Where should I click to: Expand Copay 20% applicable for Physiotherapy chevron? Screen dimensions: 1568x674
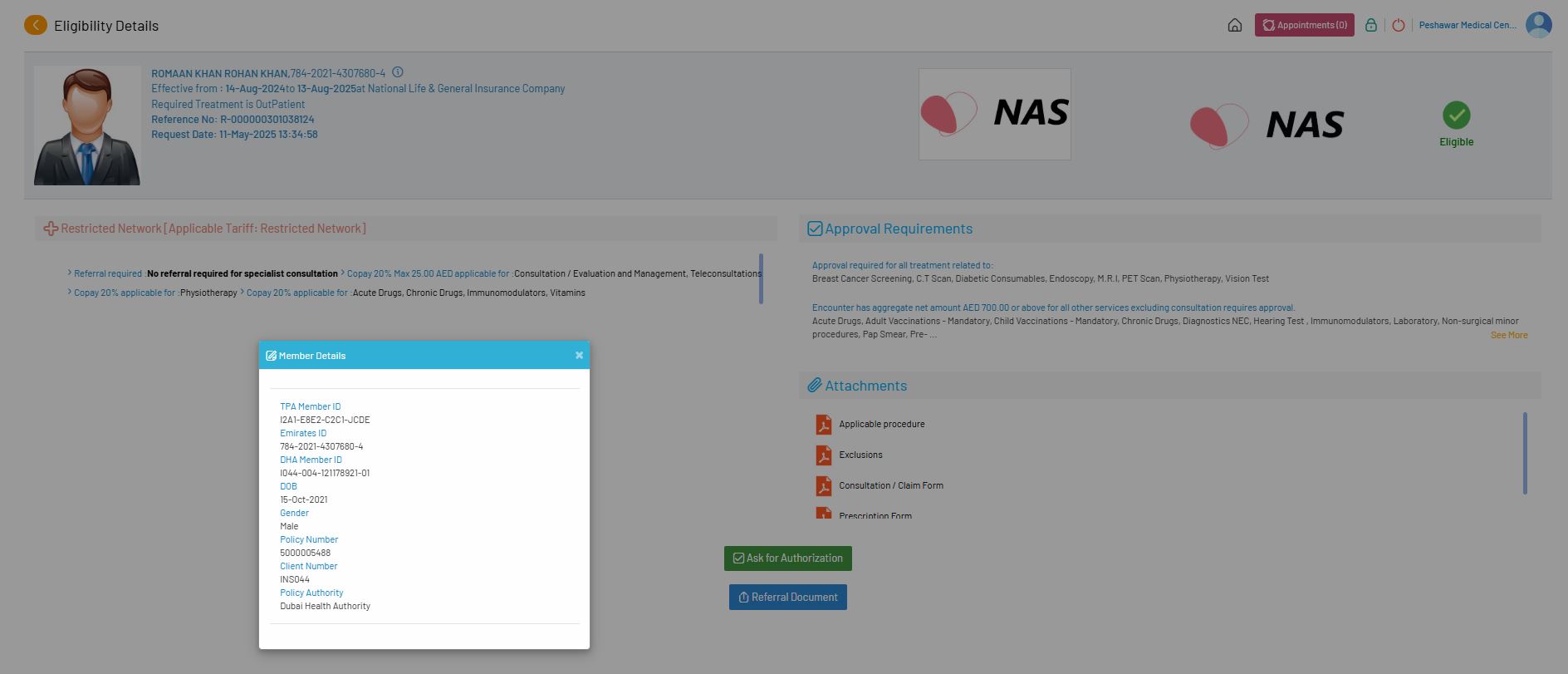pos(70,292)
